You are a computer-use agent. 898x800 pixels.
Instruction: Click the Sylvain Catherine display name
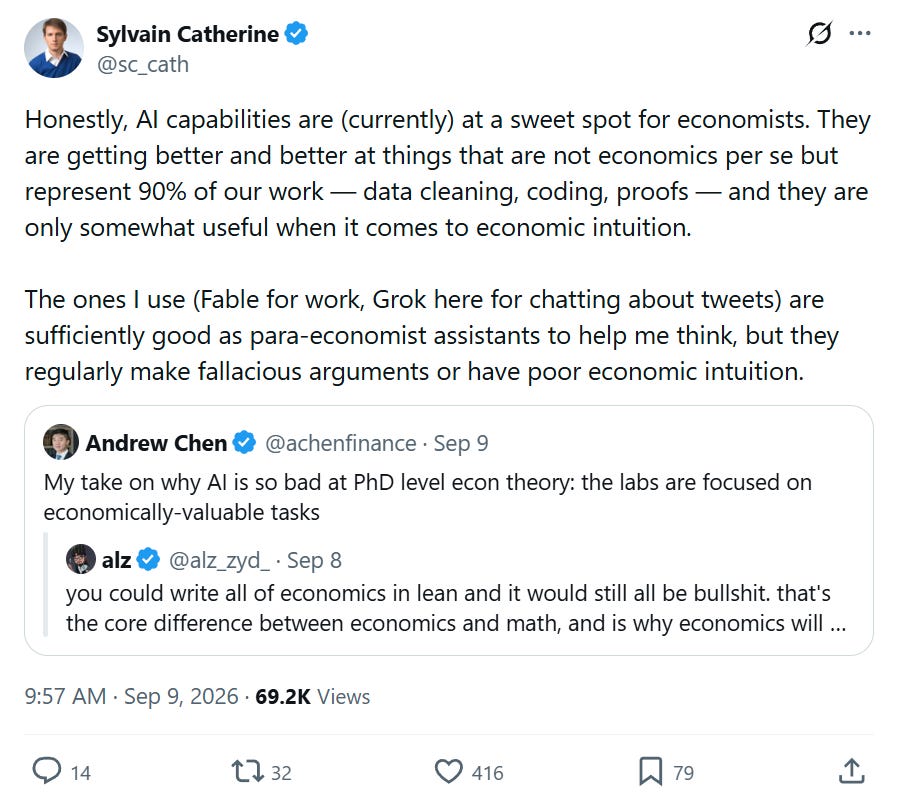pos(187,34)
